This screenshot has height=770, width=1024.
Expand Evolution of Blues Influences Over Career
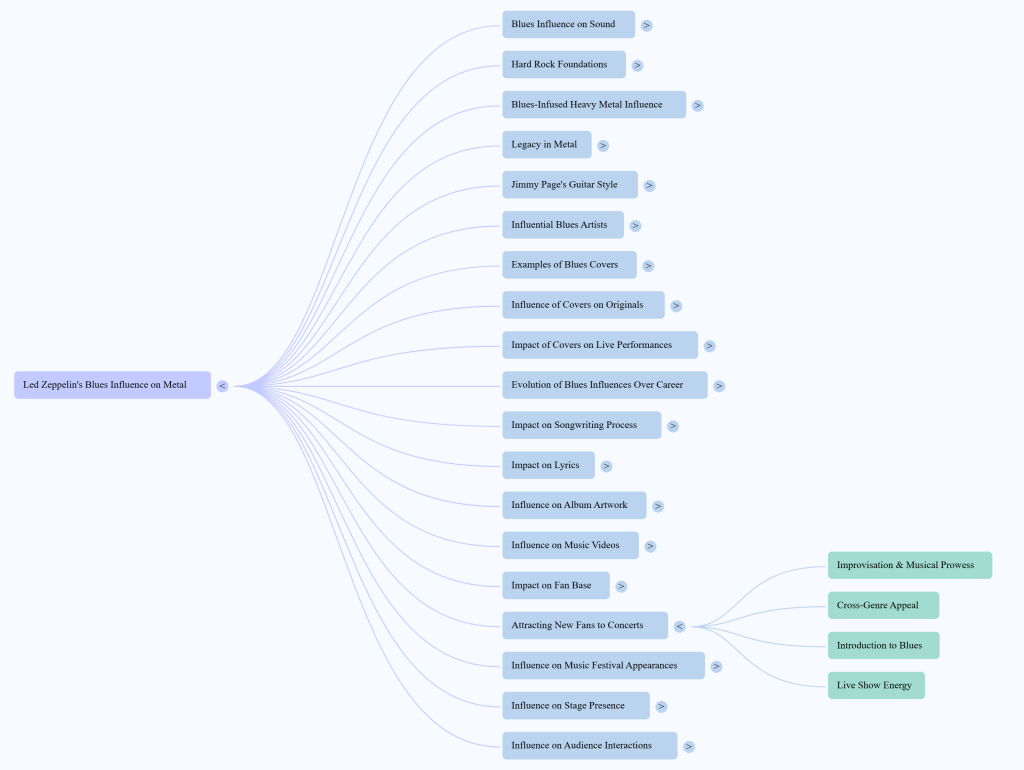tap(719, 386)
